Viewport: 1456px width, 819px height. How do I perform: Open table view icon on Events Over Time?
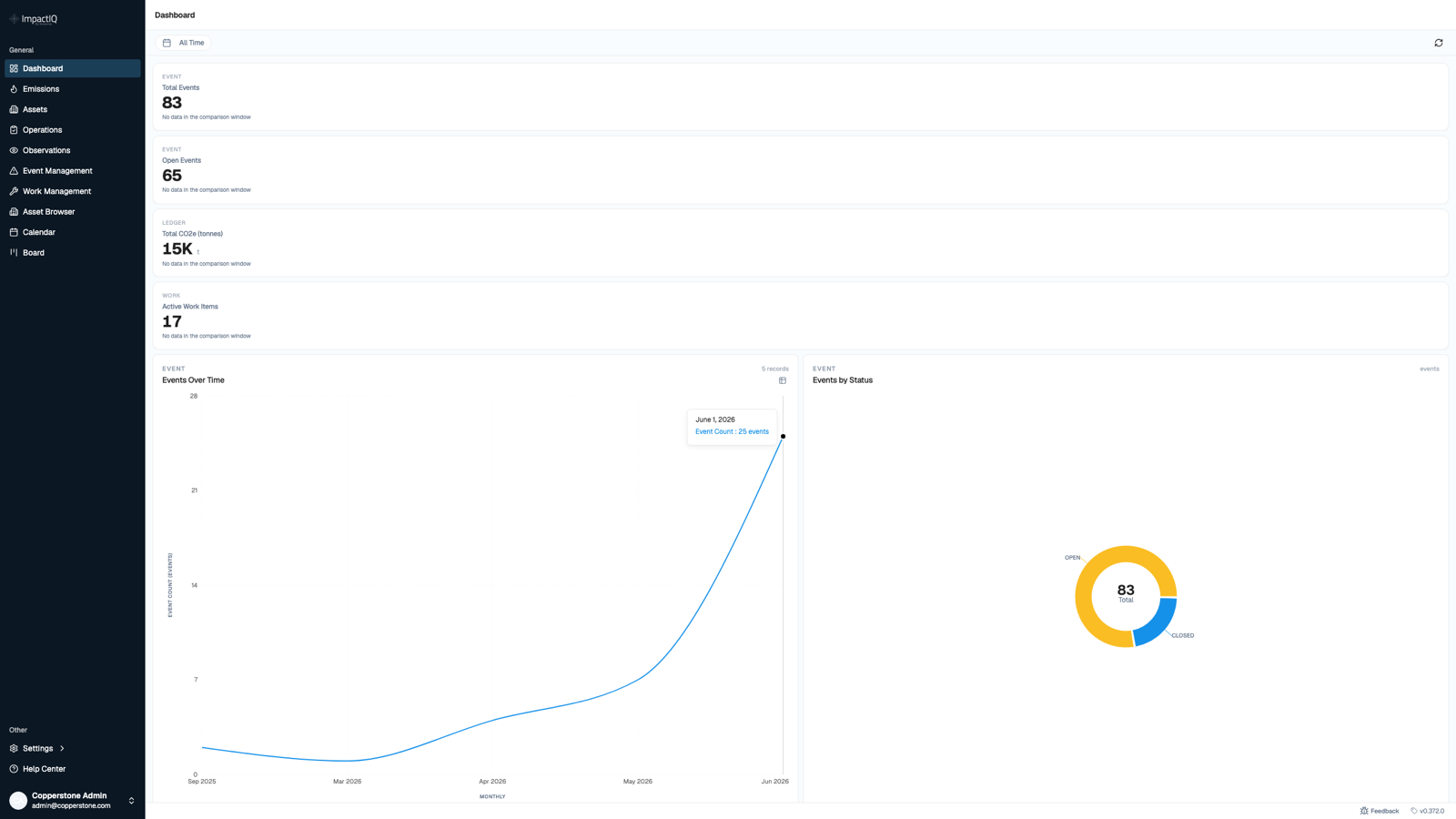point(783,380)
